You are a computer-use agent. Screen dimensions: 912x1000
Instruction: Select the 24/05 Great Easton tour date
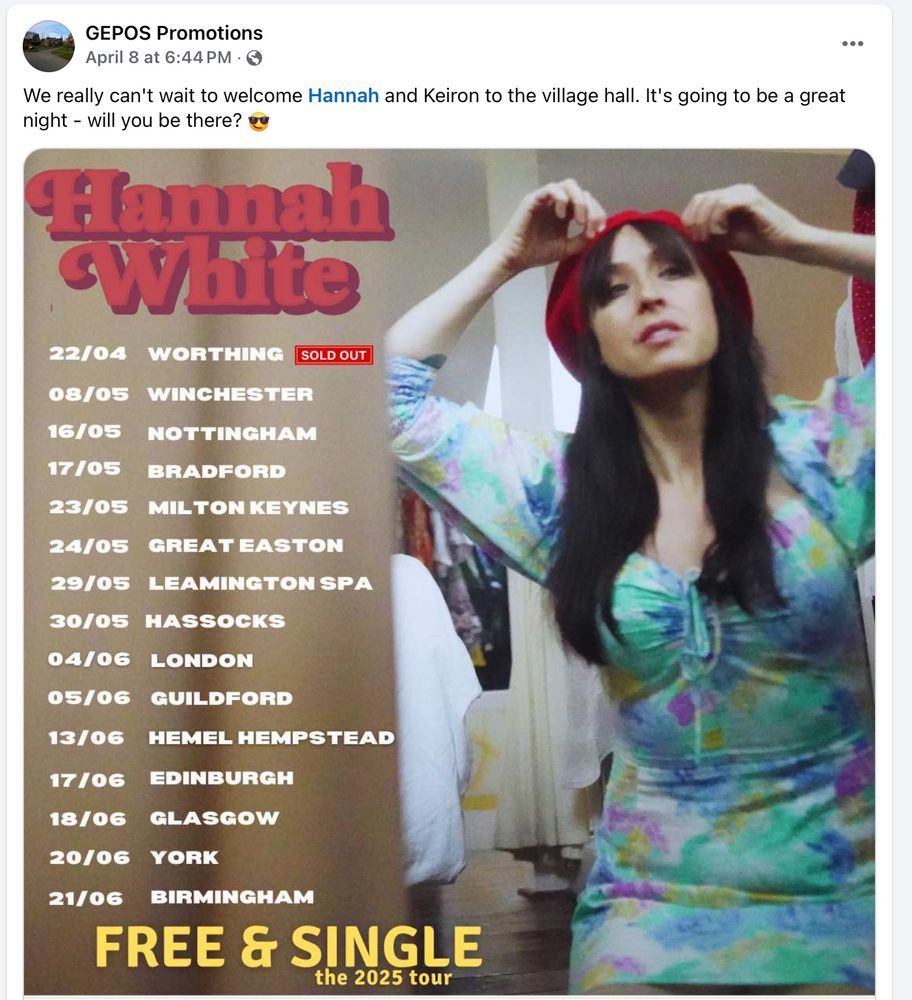click(x=196, y=546)
